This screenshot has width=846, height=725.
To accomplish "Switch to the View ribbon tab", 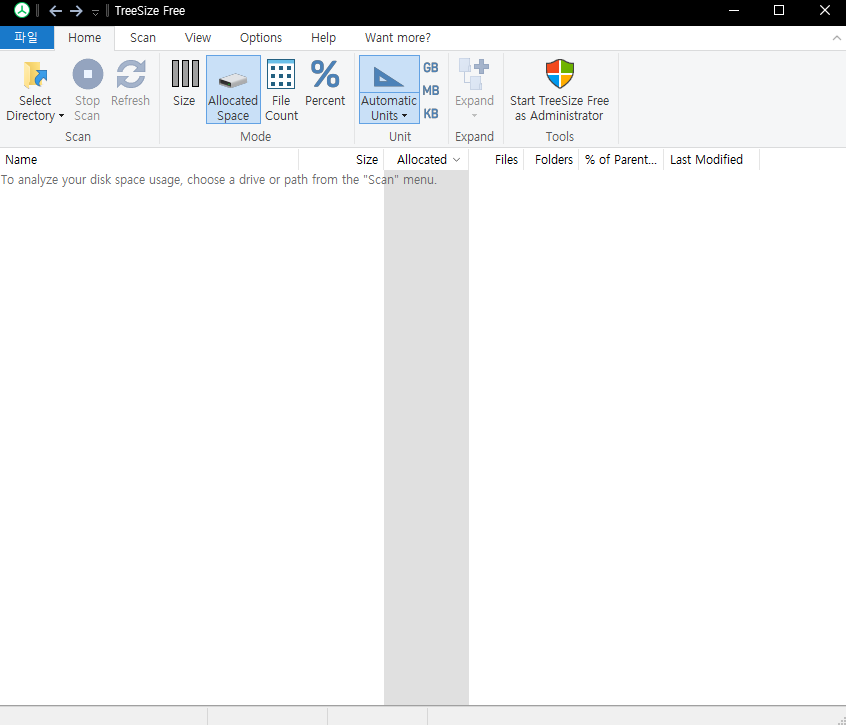I will coord(198,38).
